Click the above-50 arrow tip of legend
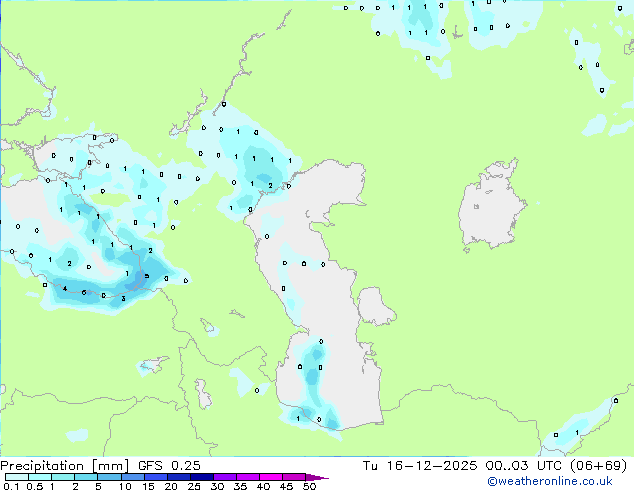Screen dimensions: 634x490 point(317,477)
